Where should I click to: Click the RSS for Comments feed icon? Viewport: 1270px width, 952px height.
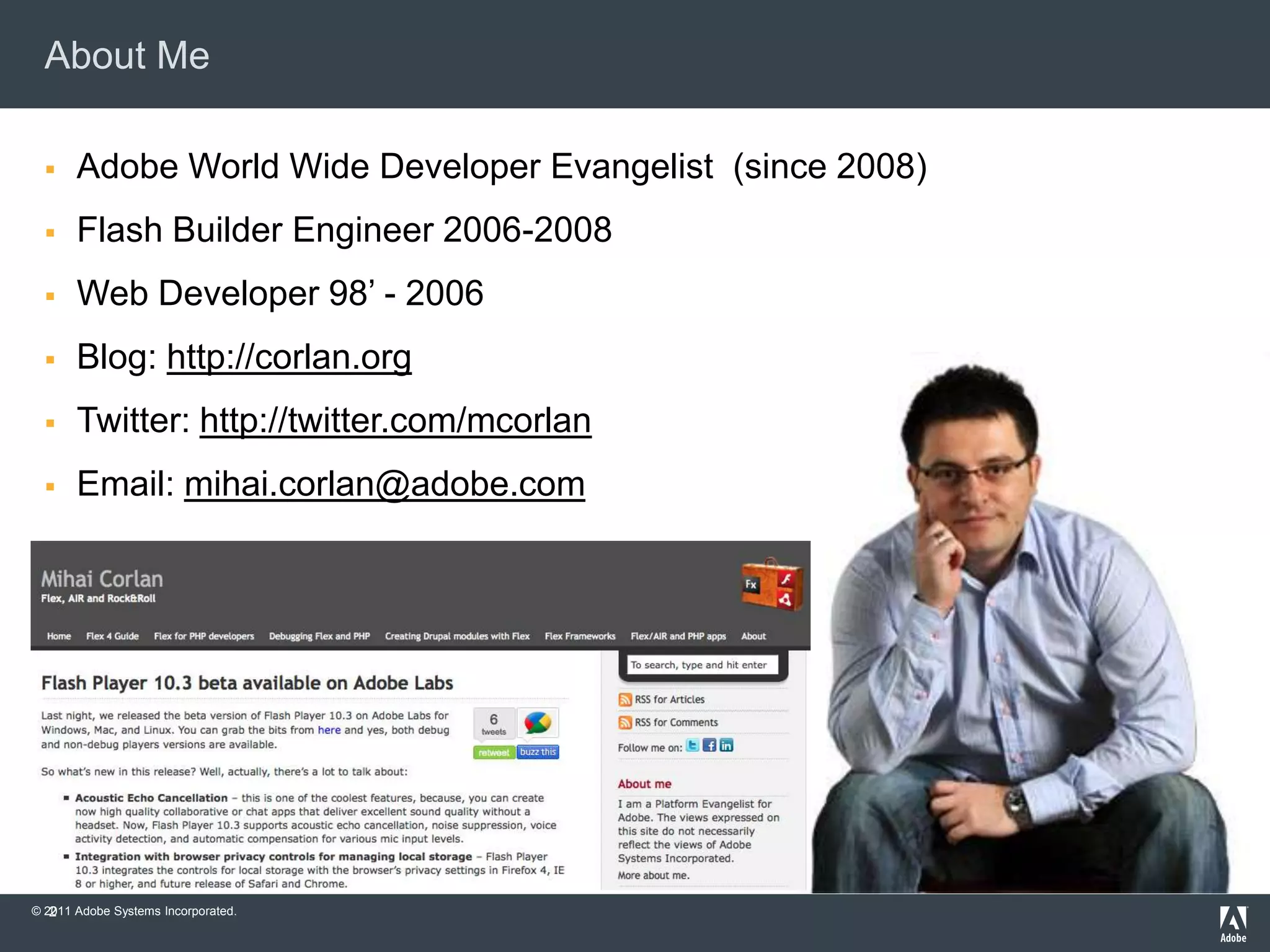coord(625,723)
